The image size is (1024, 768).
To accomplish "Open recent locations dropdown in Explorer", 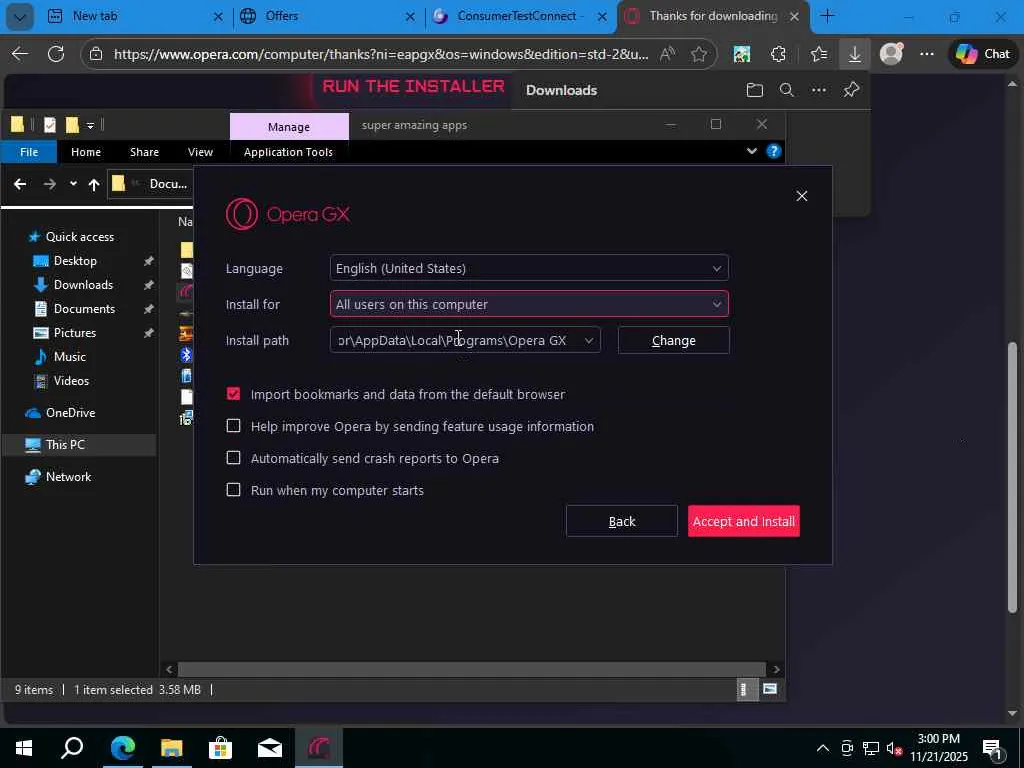I will [x=73, y=184].
